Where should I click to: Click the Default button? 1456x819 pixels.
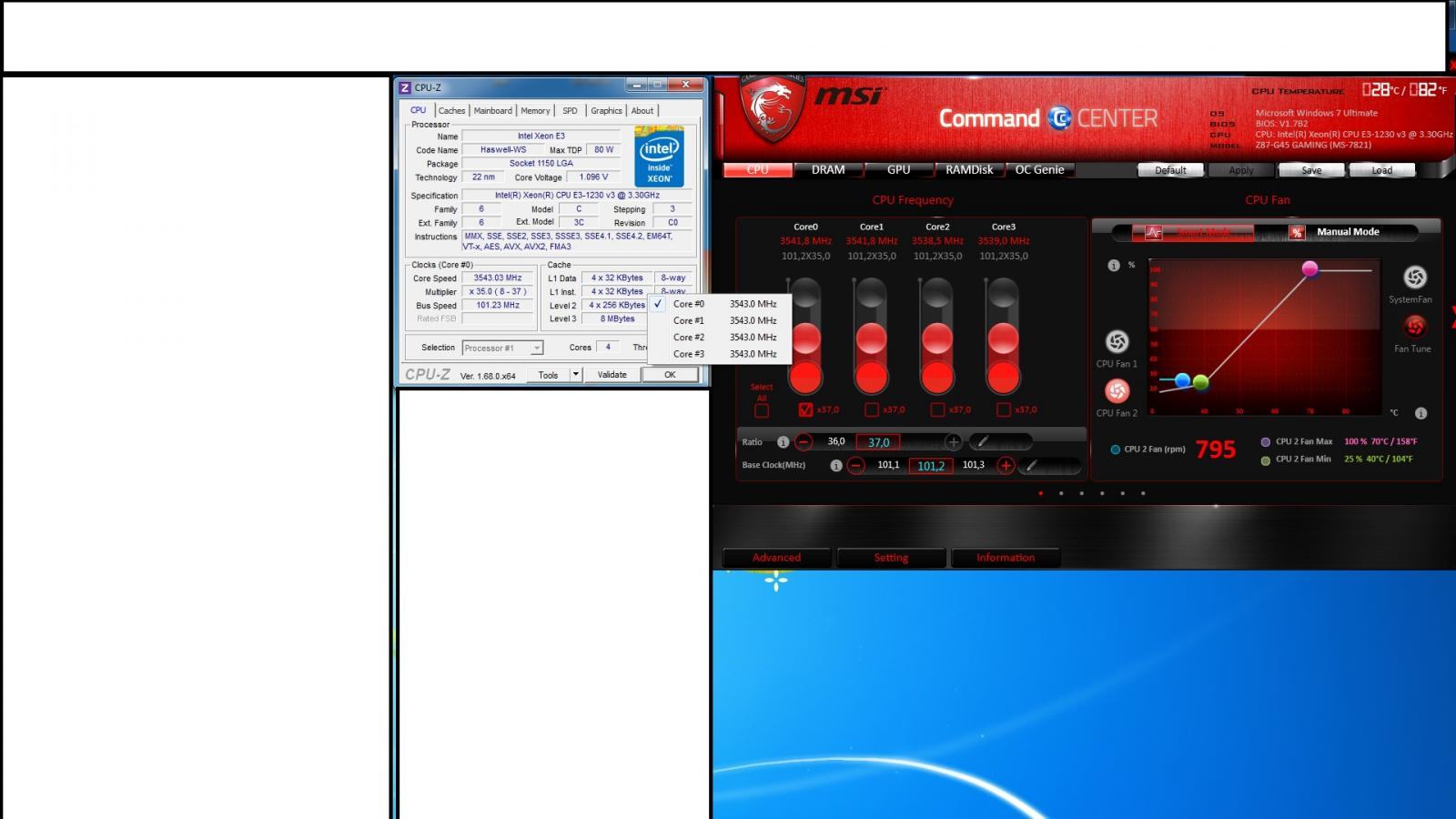click(1170, 170)
